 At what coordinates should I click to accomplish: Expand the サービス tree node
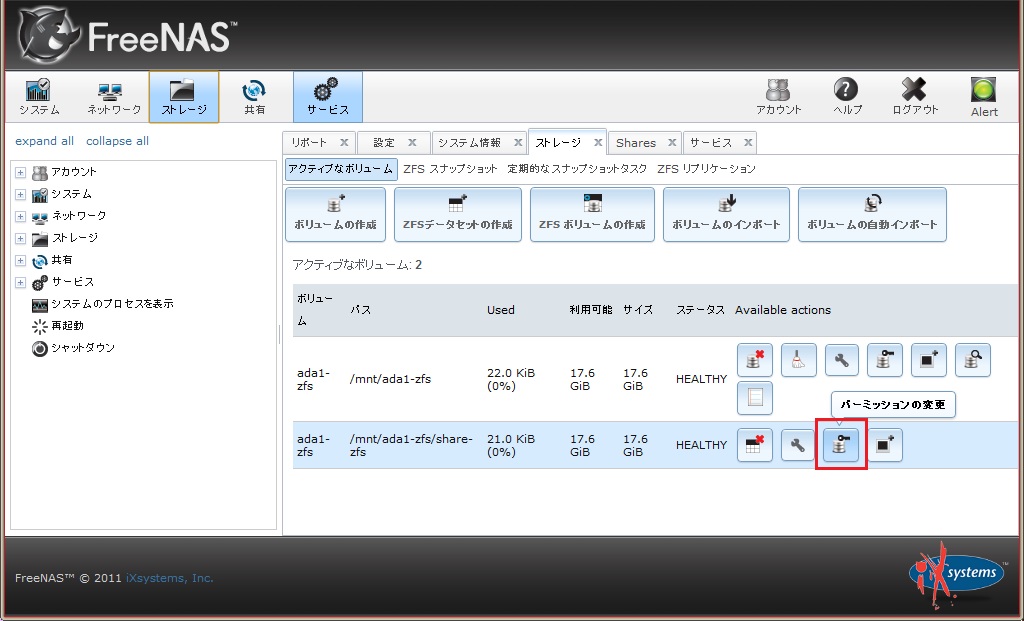(20, 283)
